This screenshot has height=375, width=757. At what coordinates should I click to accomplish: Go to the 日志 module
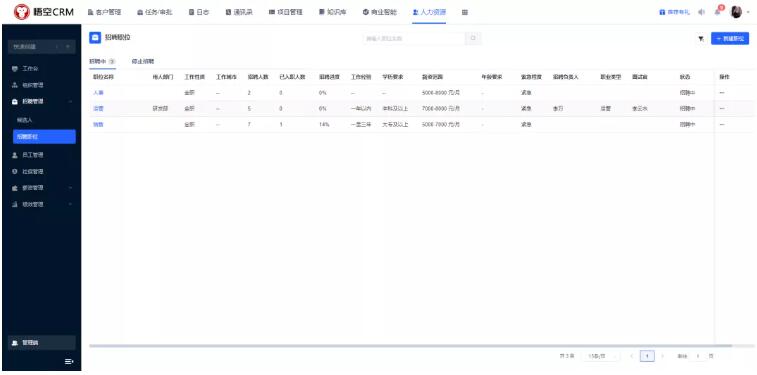click(198, 12)
